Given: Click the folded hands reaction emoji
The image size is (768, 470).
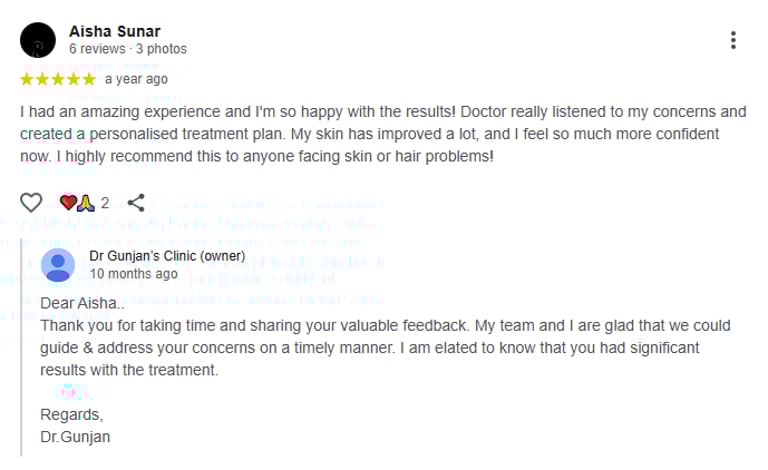Looking at the screenshot, I should pos(85,203).
